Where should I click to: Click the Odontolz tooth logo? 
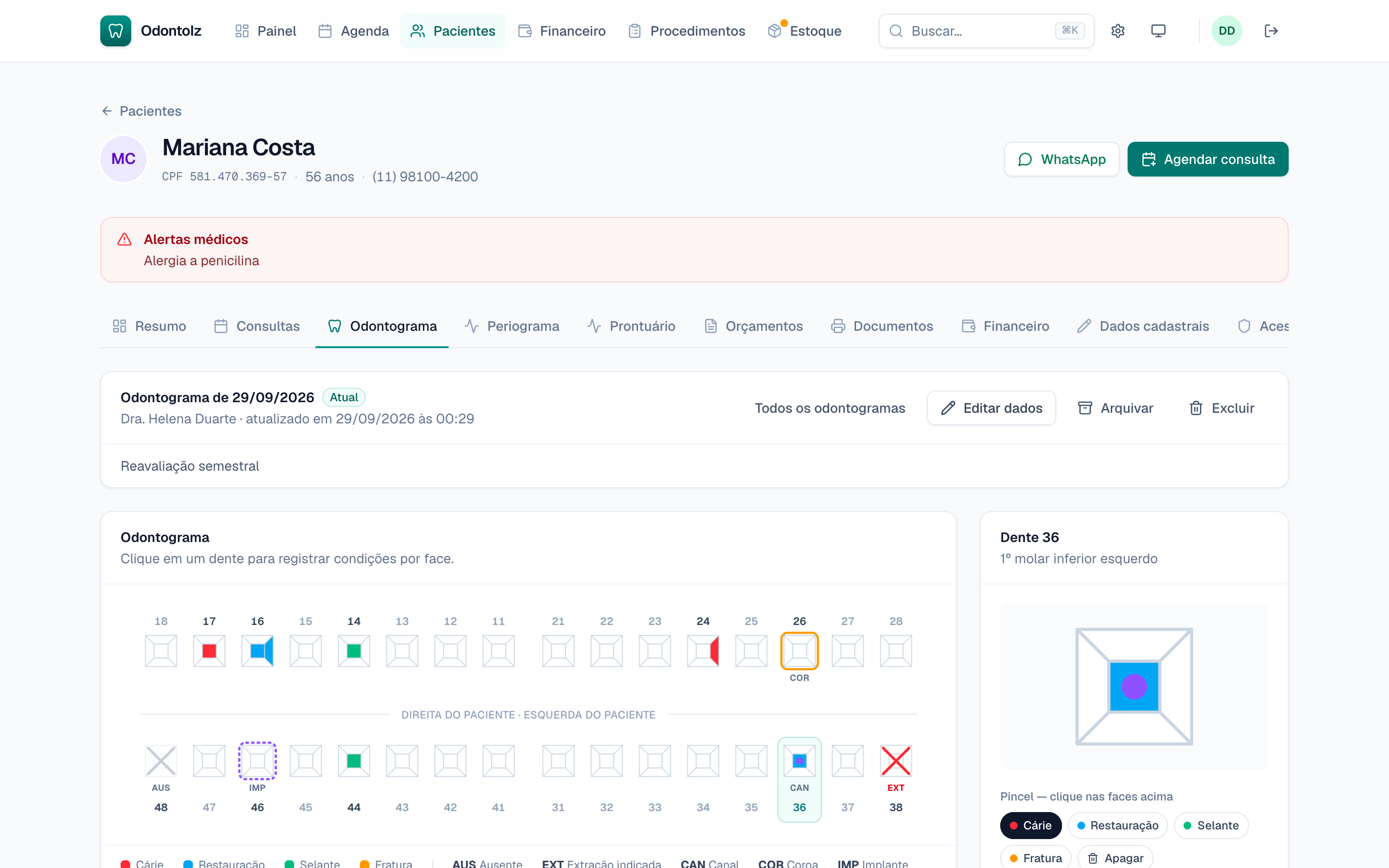pos(115,31)
